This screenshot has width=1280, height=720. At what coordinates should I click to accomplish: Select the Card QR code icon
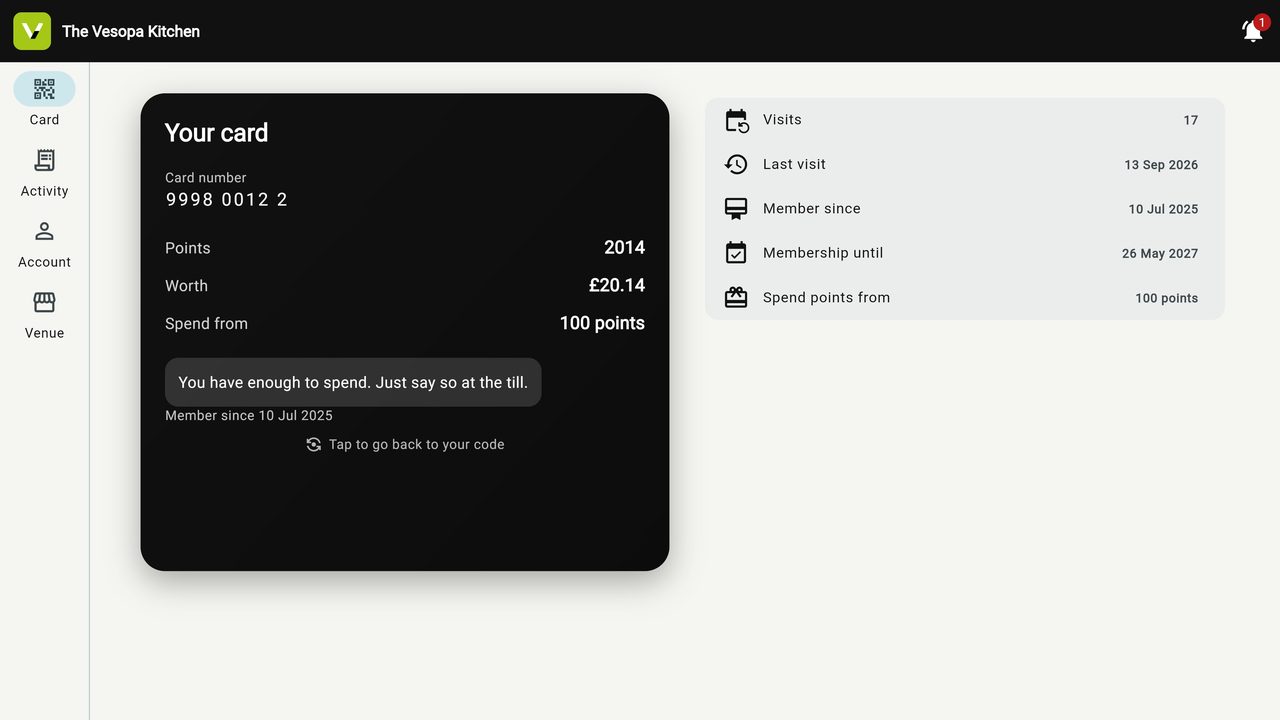click(44, 89)
